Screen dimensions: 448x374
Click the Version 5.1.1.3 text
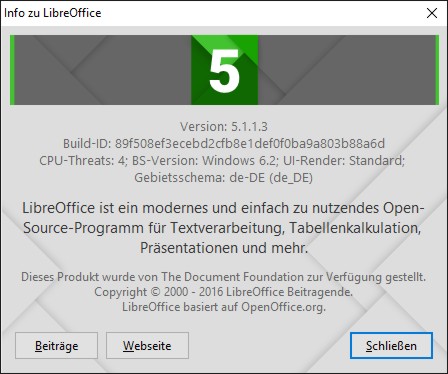[x=224, y=127]
